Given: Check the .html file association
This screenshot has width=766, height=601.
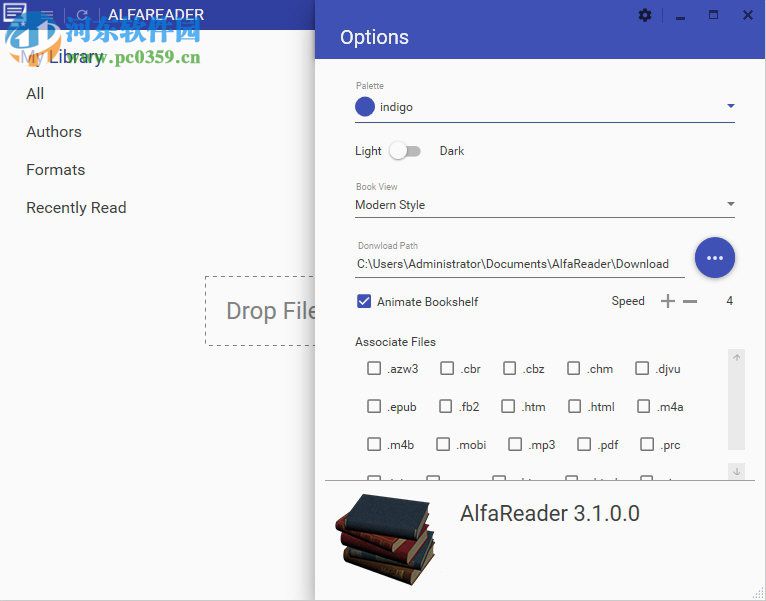Looking at the screenshot, I should tap(574, 406).
